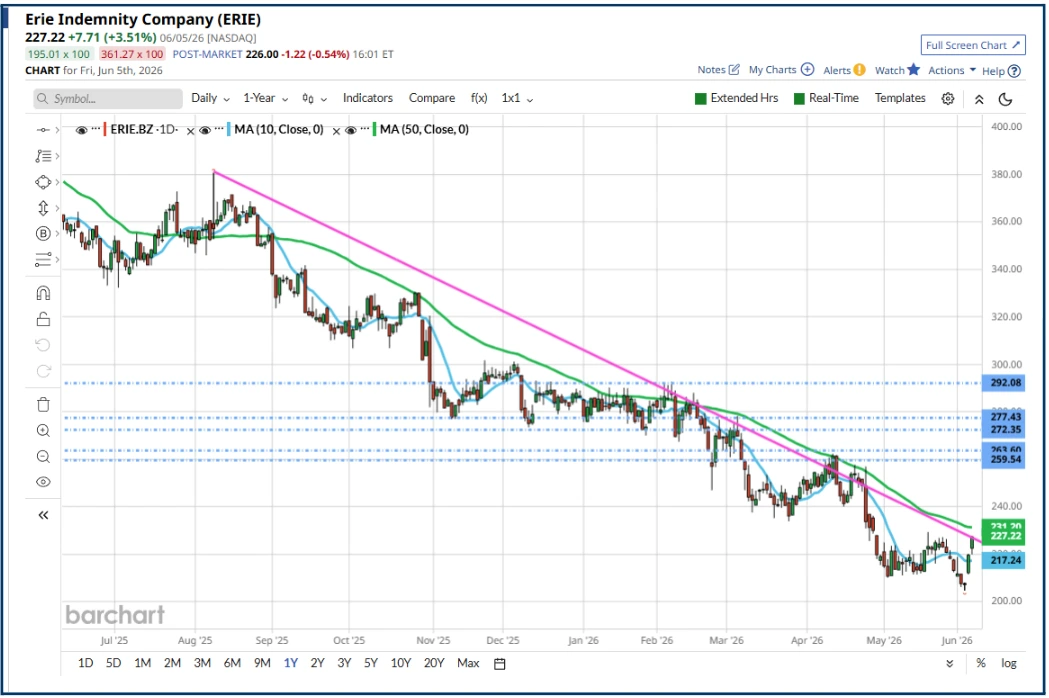1049x698 pixels.
Task: Toggle visibility of MA (10, Close, 0)
Action: point(205,130)
